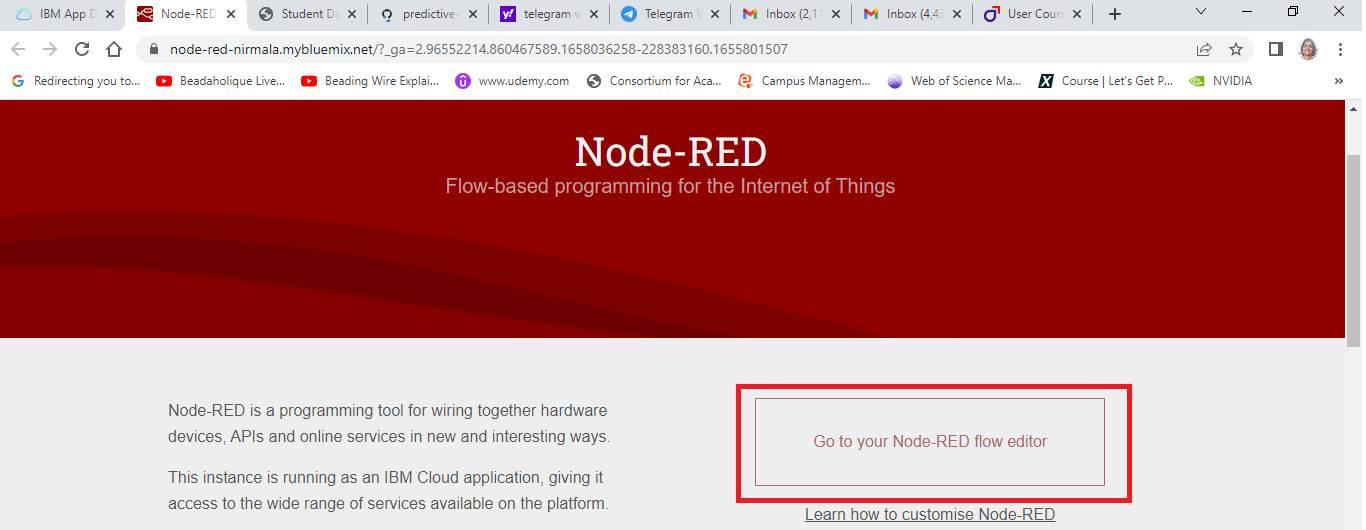
Task: Open Beadaholique Live bookmark
Action: point(221,81)
